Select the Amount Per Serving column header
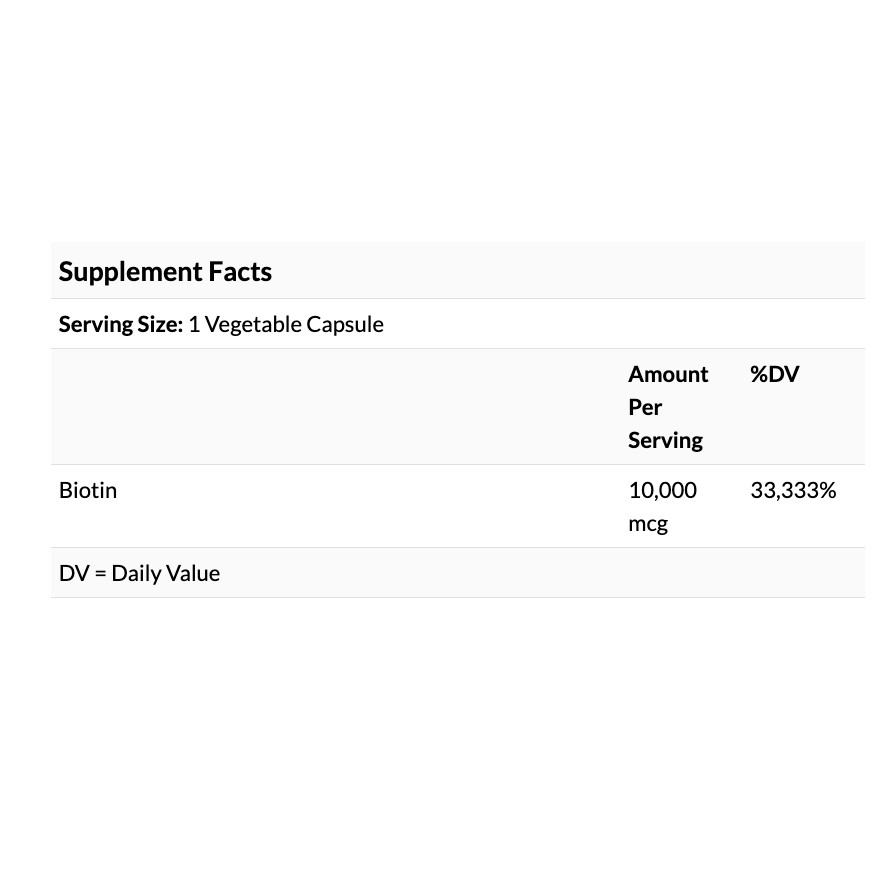 (x=667, y=407)
